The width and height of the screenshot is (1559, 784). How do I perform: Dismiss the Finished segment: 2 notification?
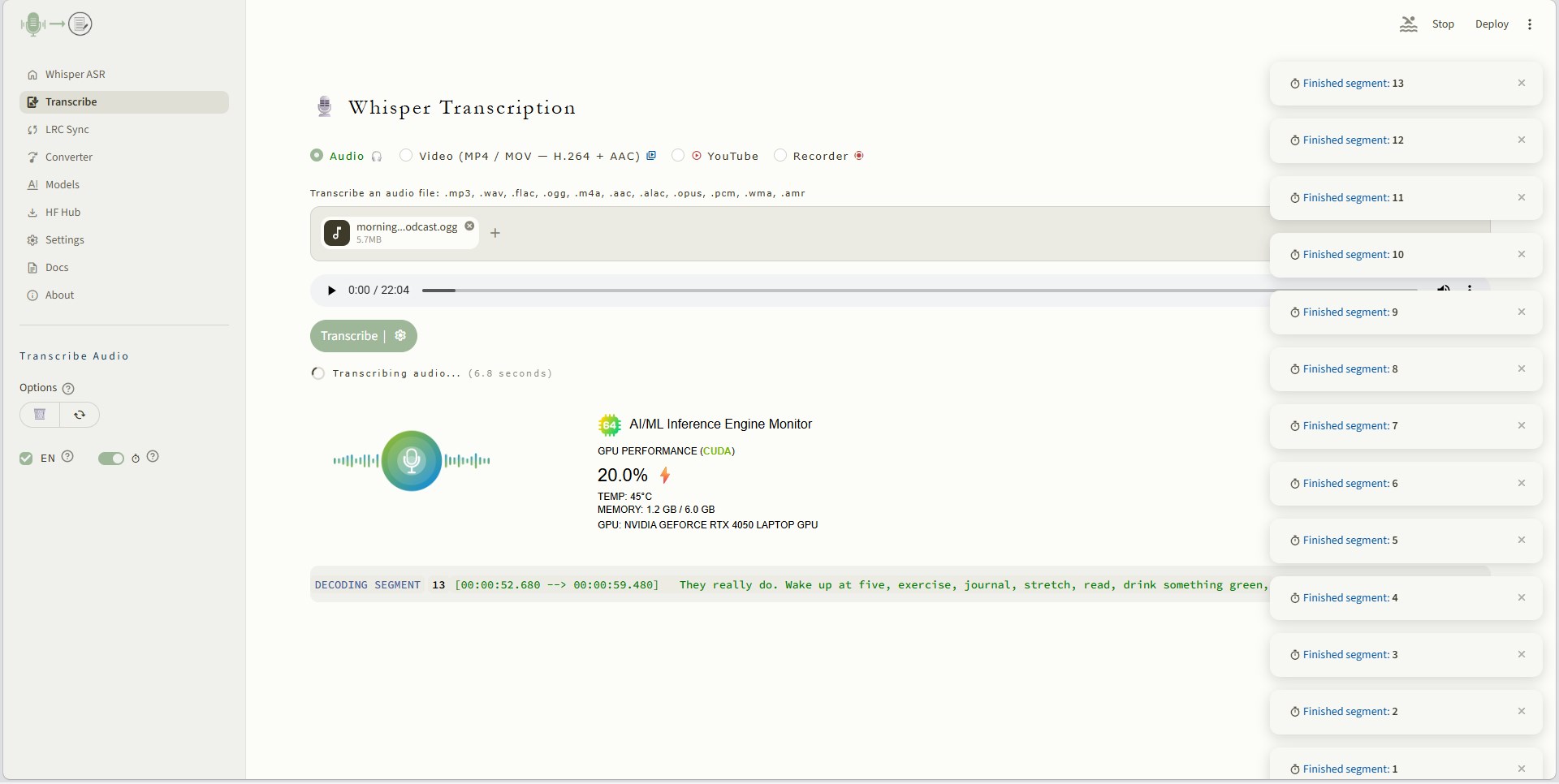[1522, 711]
